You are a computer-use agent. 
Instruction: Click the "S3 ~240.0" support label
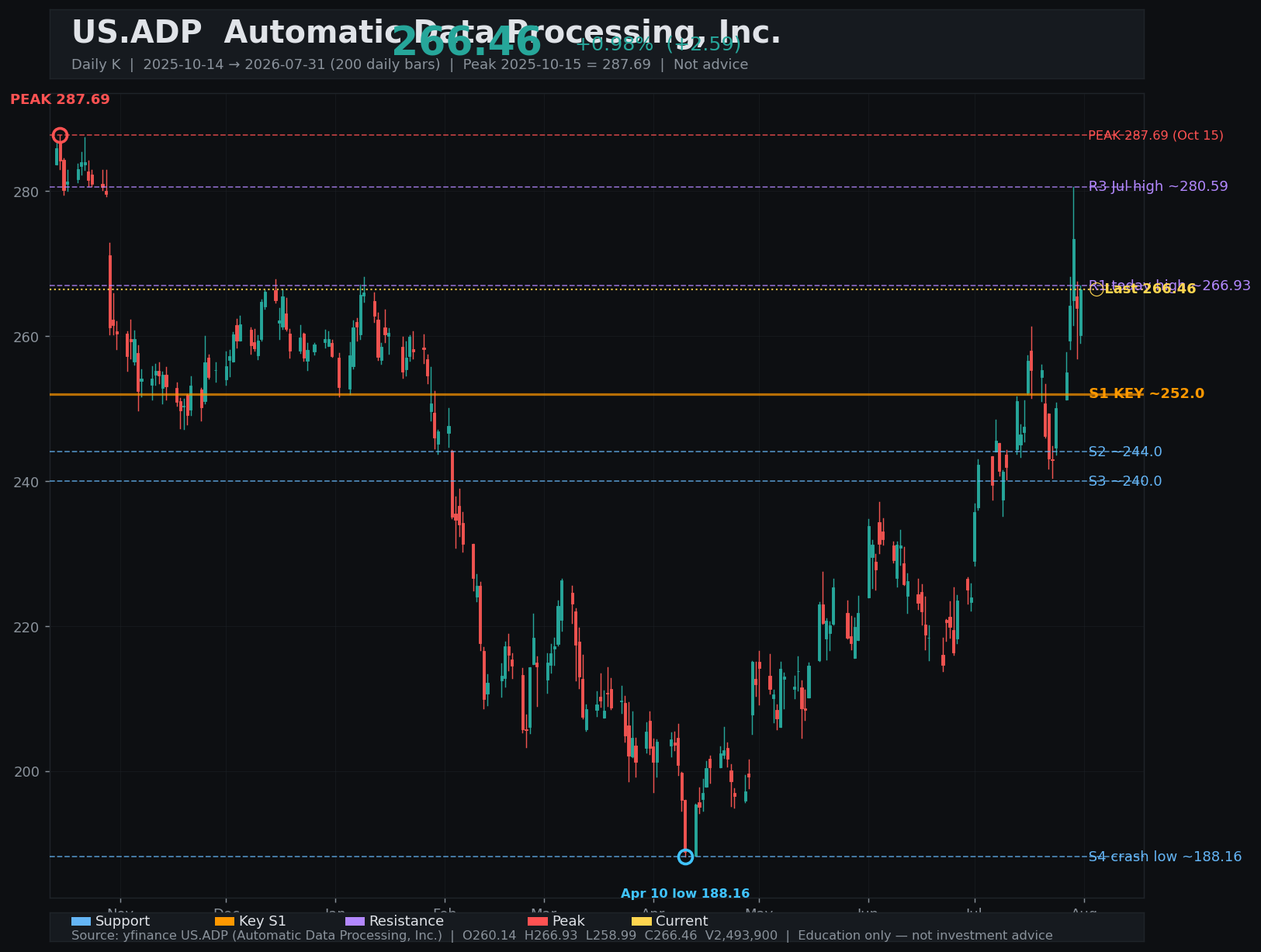tap(1125, 481)
